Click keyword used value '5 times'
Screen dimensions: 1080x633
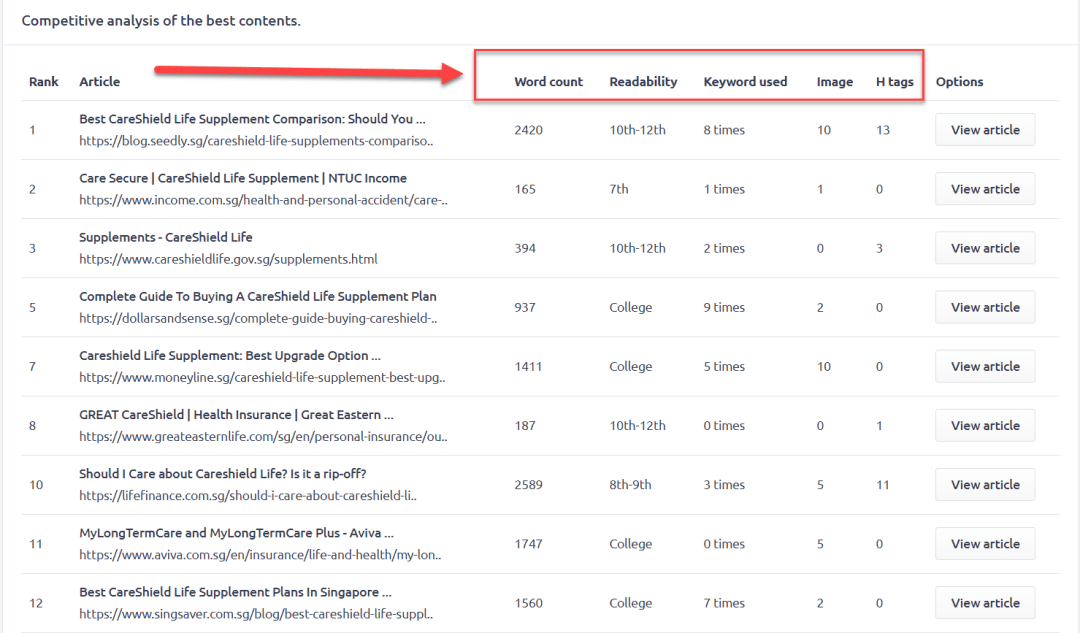(724, 367)
